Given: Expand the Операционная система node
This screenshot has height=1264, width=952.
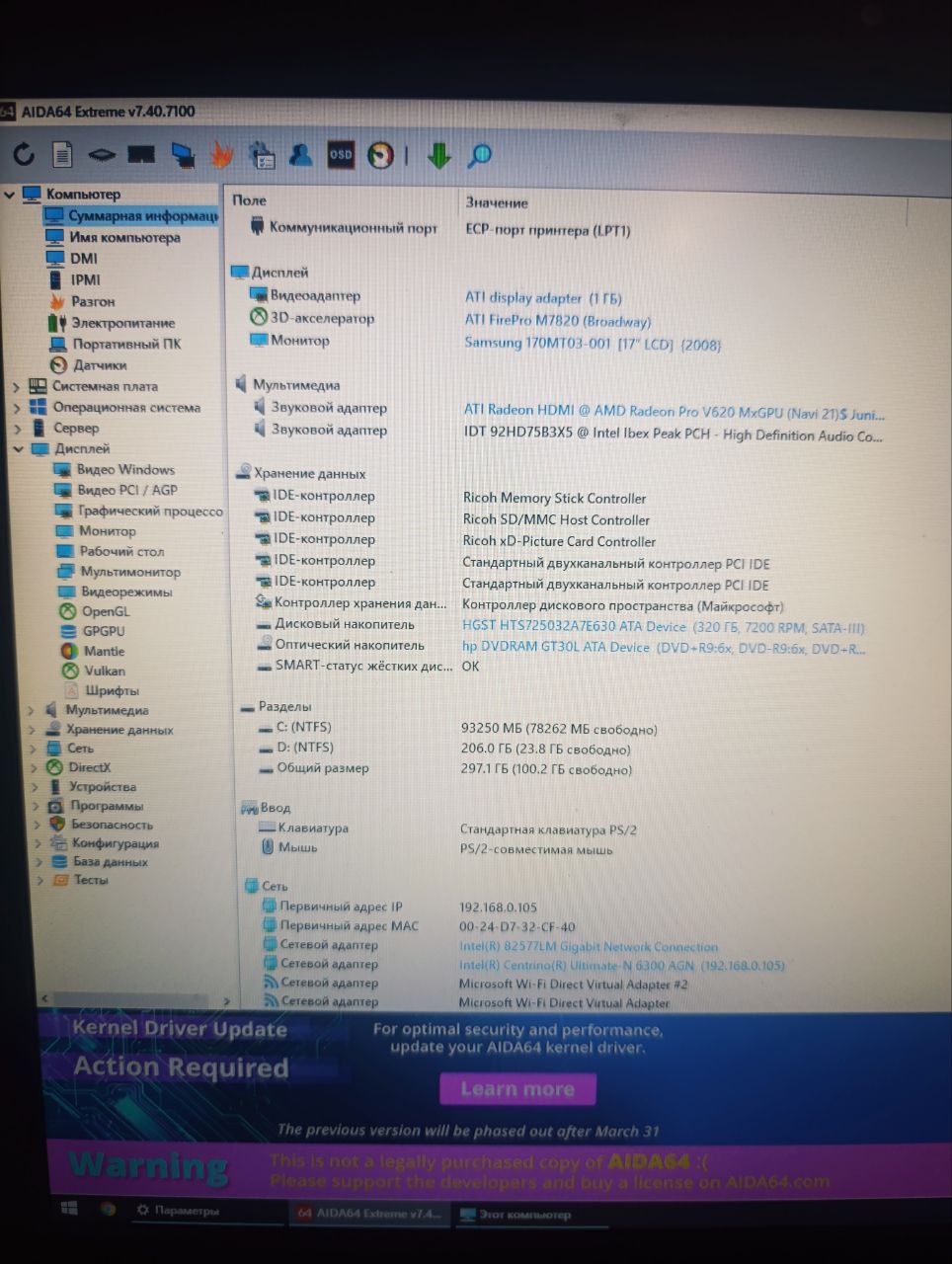Looking at the screenshot, I should [x=17, y=407].
